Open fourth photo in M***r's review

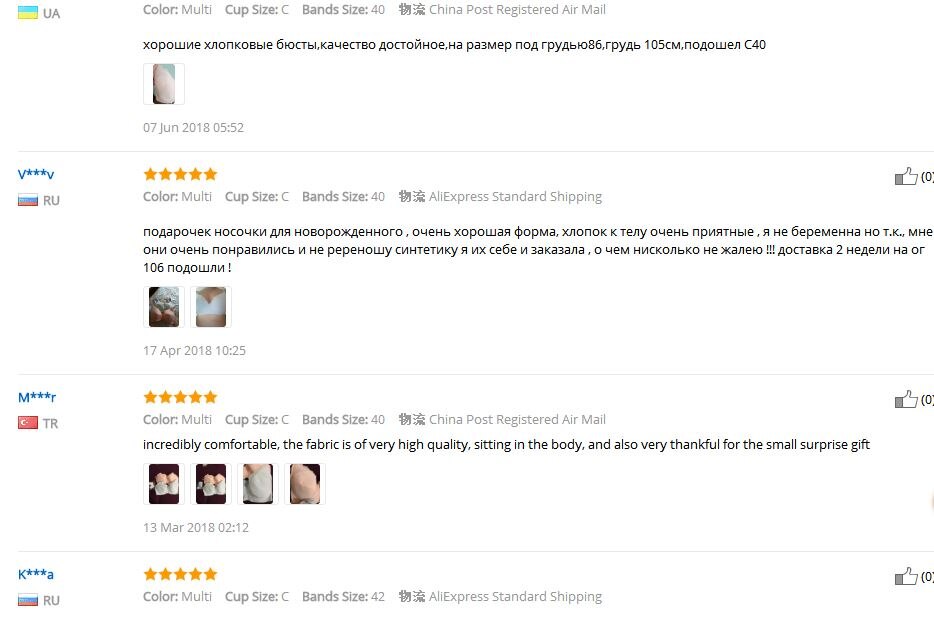pos(305,484)
